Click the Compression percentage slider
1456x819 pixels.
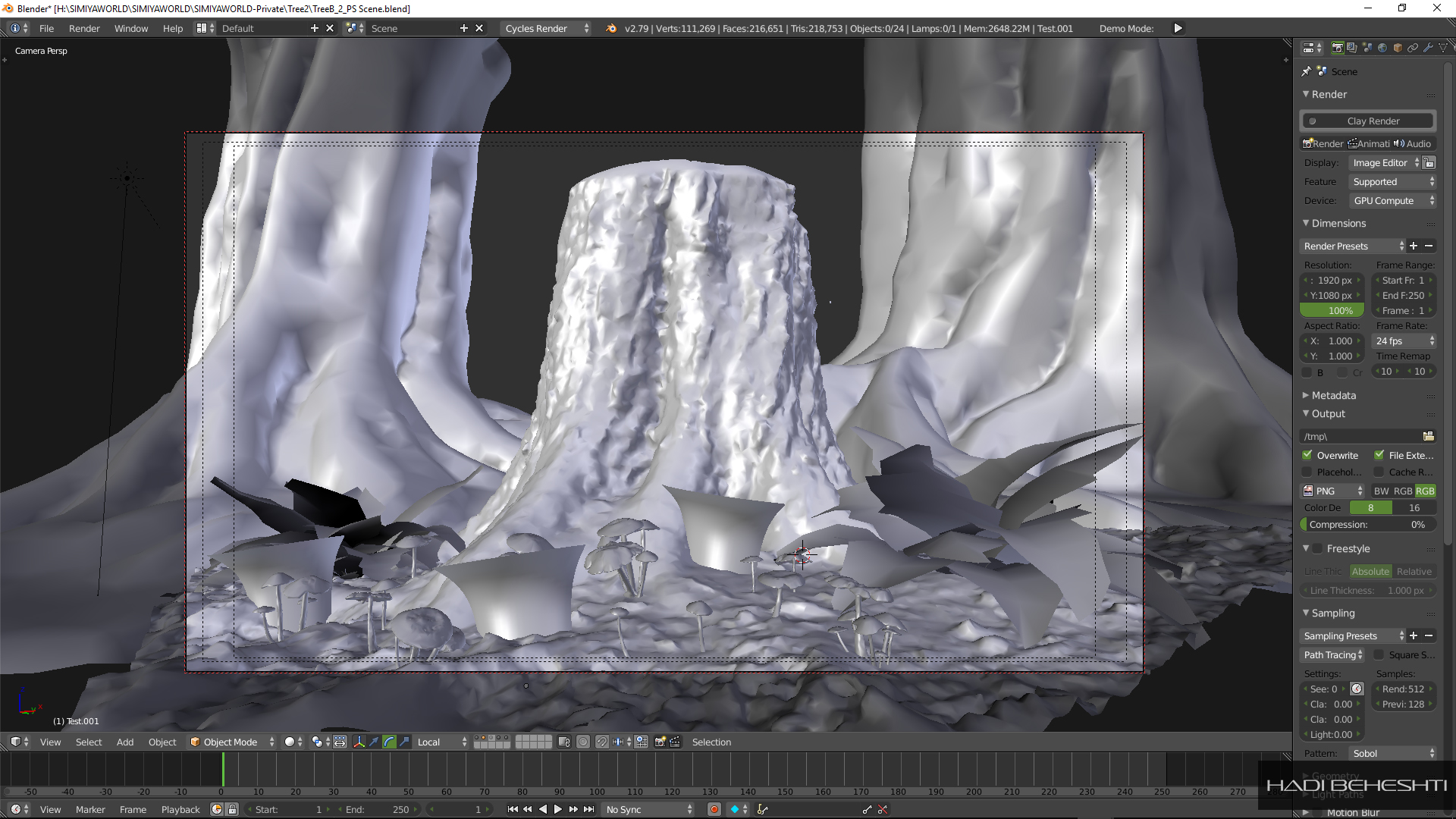pos(1369,525)
